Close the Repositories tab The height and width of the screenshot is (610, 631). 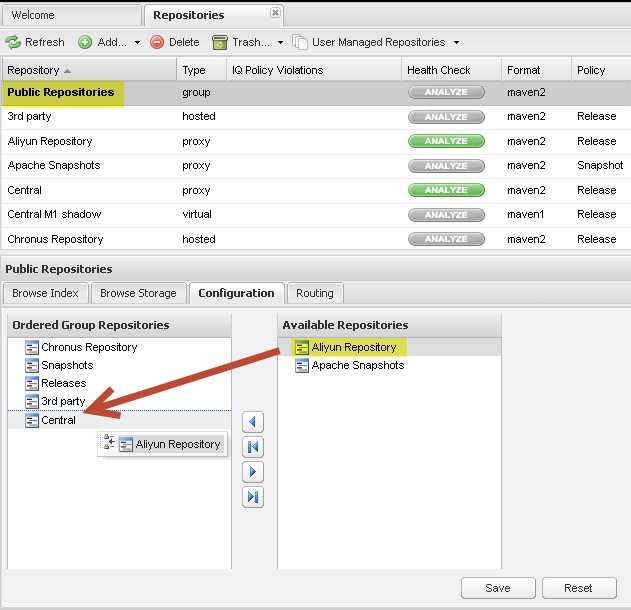click(275, 12)
